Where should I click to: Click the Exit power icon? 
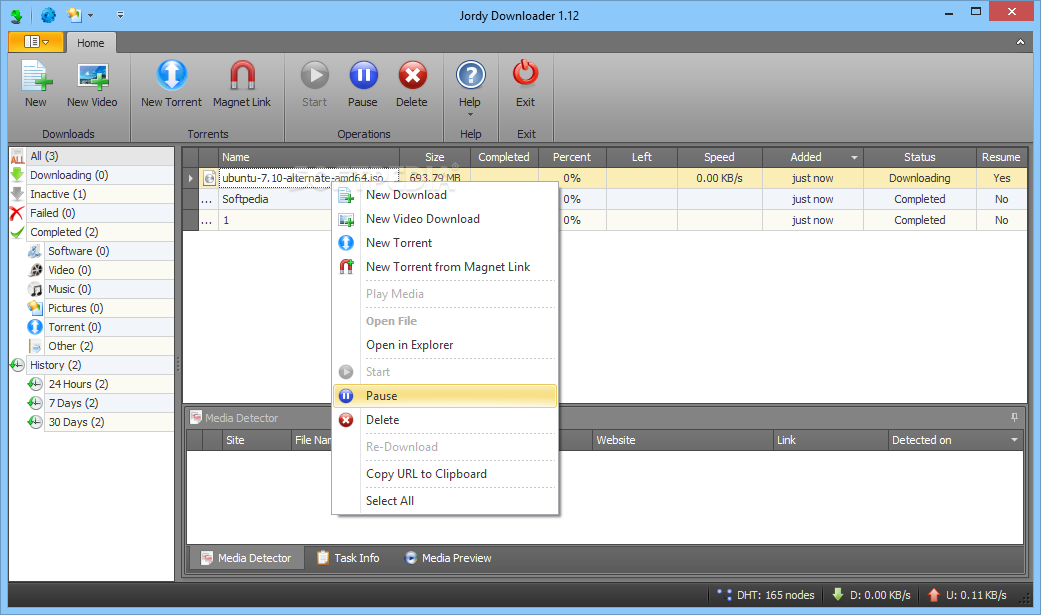(525, 74)
